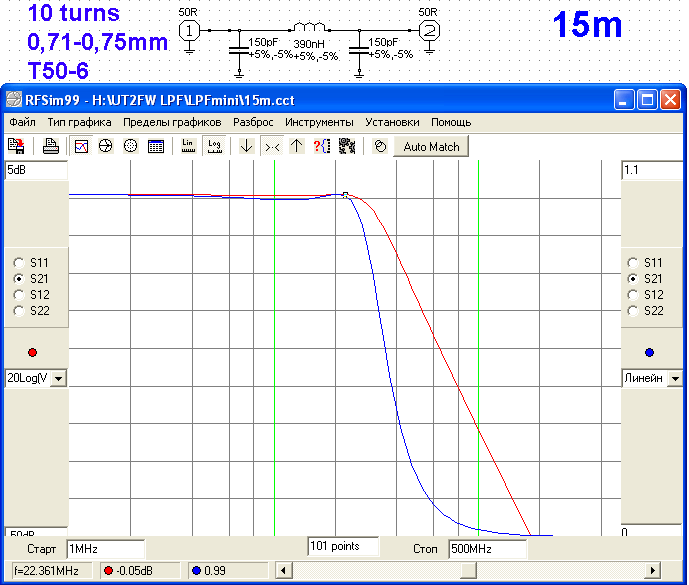This screenshot has height=585, width=689.
Task: Select the rectangular graph display icon
Action: [x=82, y=146]
